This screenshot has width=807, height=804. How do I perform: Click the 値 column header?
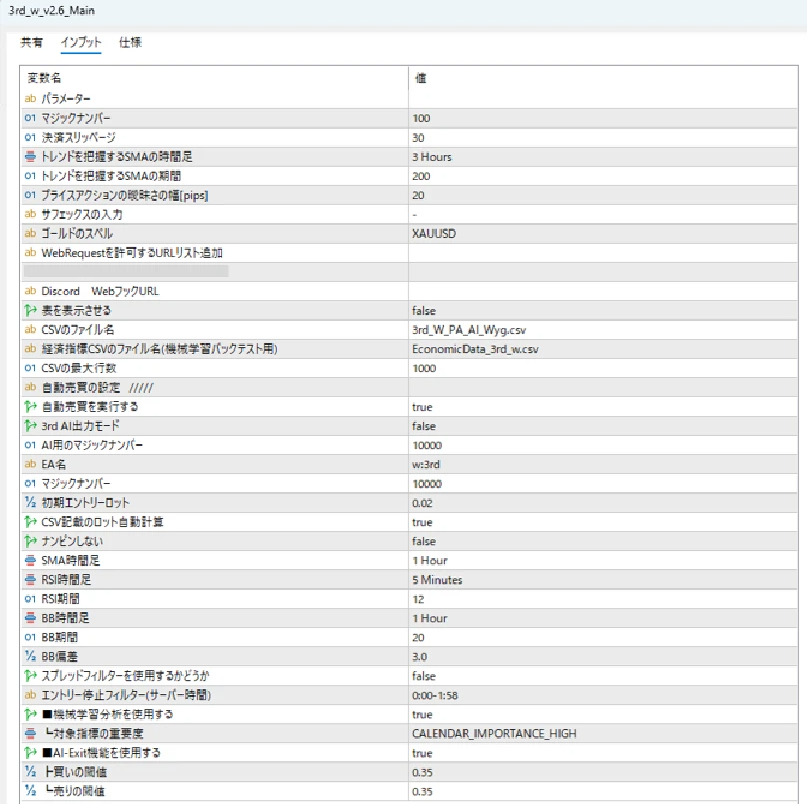tap(420, 78)
